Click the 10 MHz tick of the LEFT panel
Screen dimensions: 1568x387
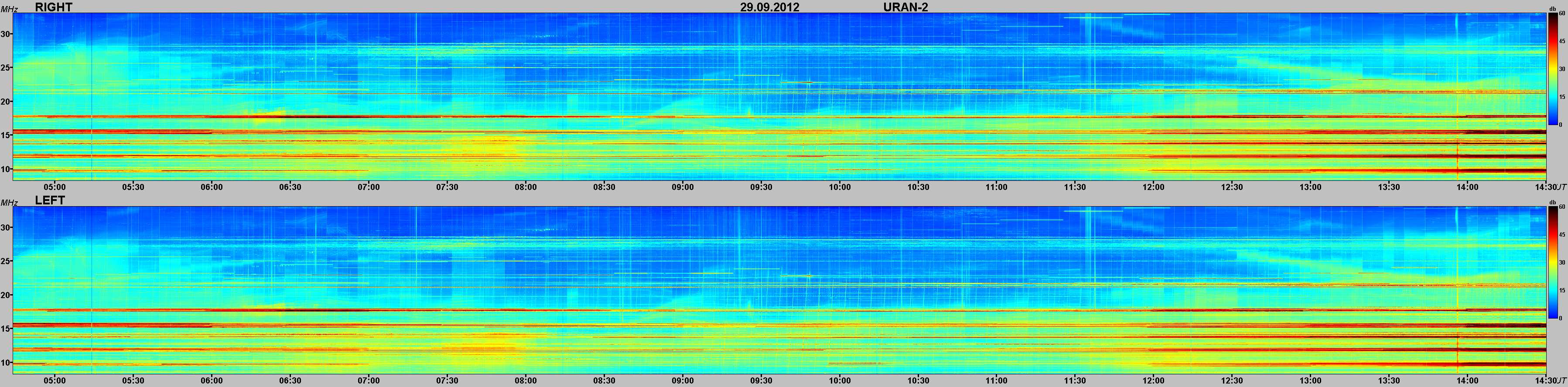(x=6, y=363)
